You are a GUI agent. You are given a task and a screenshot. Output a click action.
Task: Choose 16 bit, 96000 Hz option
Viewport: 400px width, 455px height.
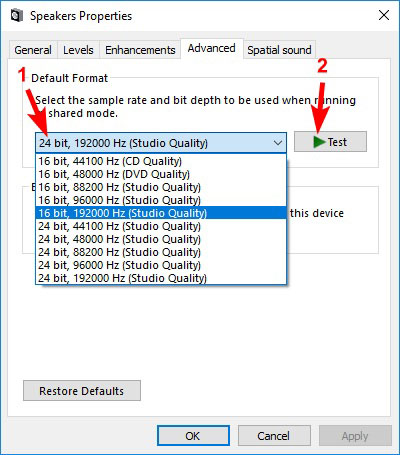coord(161,200)
